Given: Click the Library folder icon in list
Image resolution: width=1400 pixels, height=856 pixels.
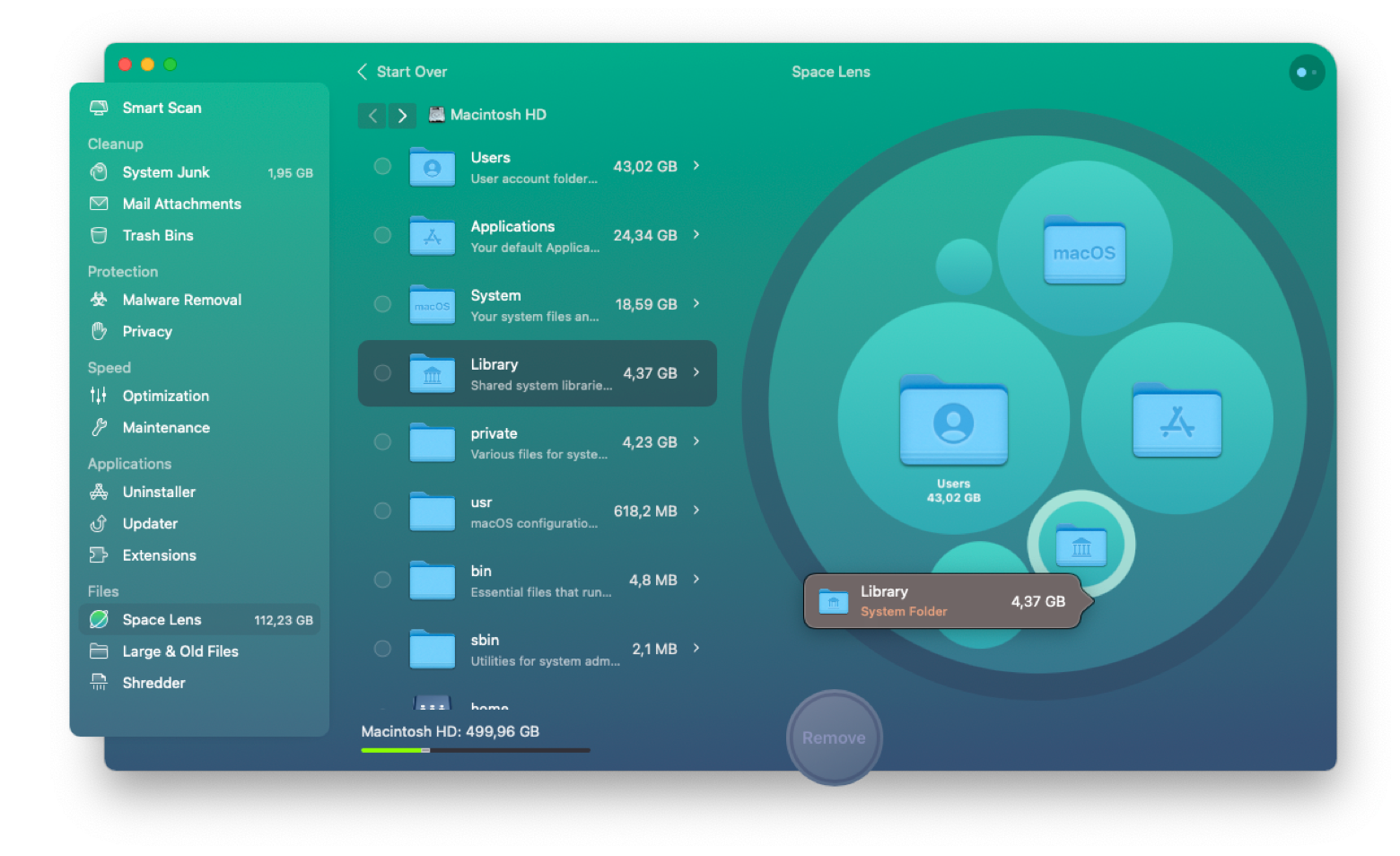Looking at the screenshot, I should click(x=433, y=374).
